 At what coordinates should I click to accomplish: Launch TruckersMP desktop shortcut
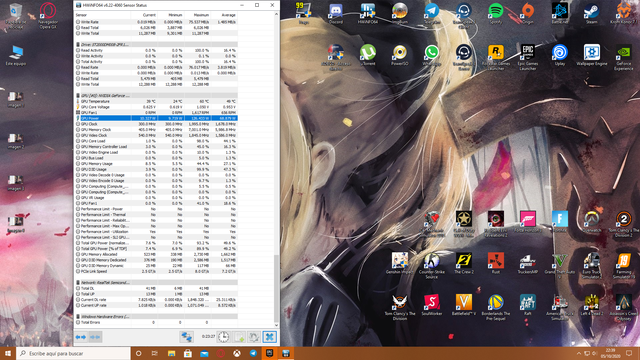(528, 263)
